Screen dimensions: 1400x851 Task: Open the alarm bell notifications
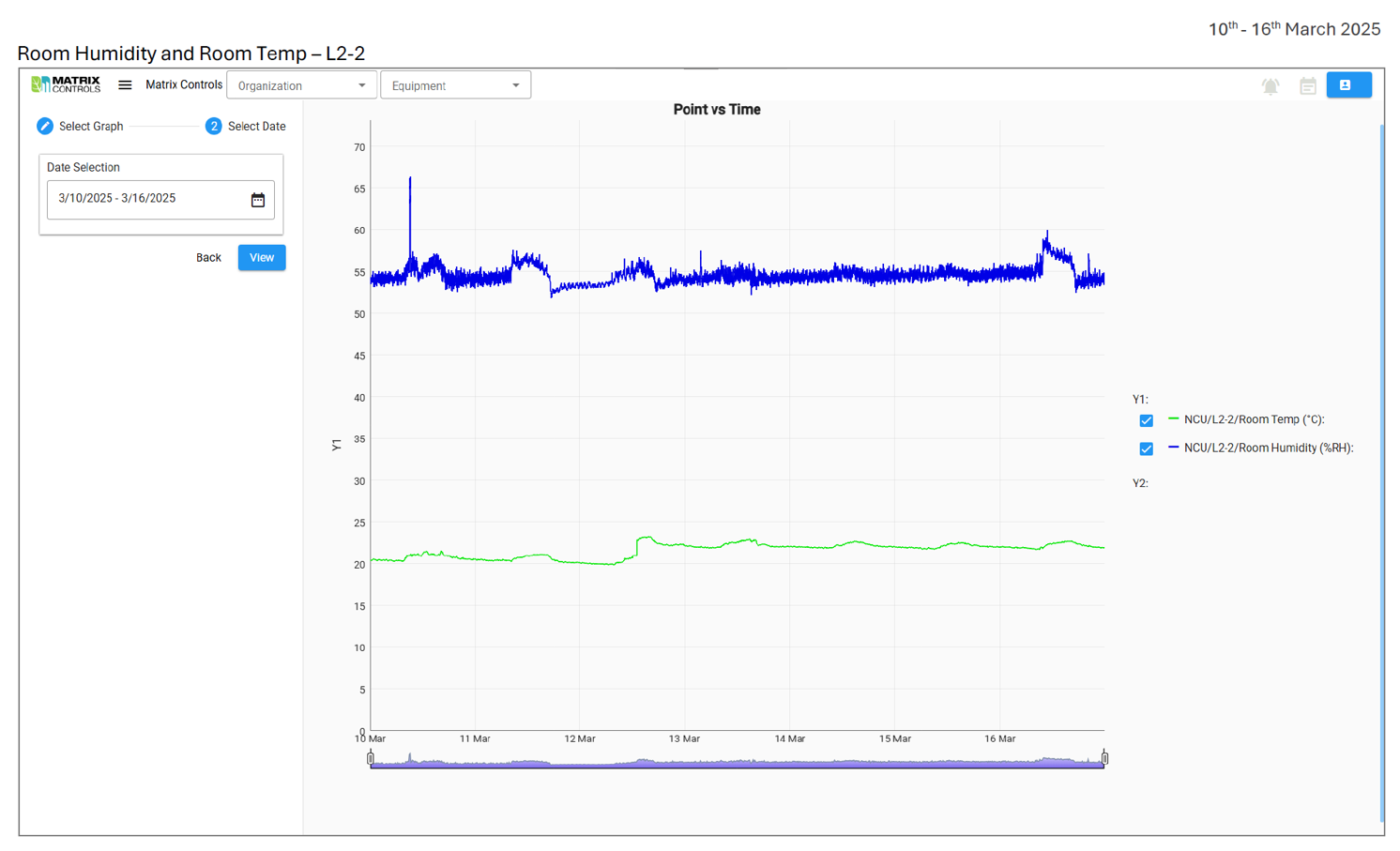(x=1271, y=86)
